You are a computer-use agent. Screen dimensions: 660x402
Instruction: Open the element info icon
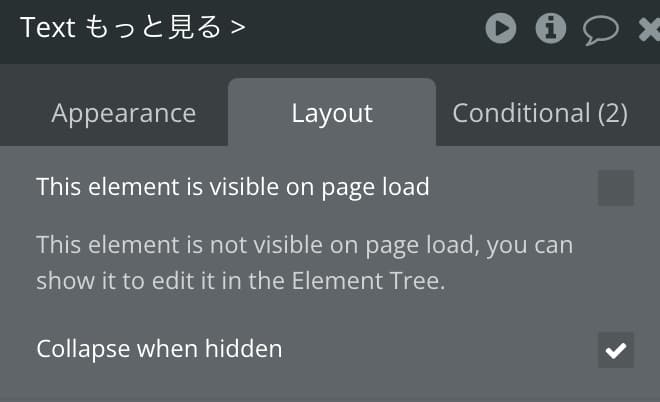coord(551,28)
